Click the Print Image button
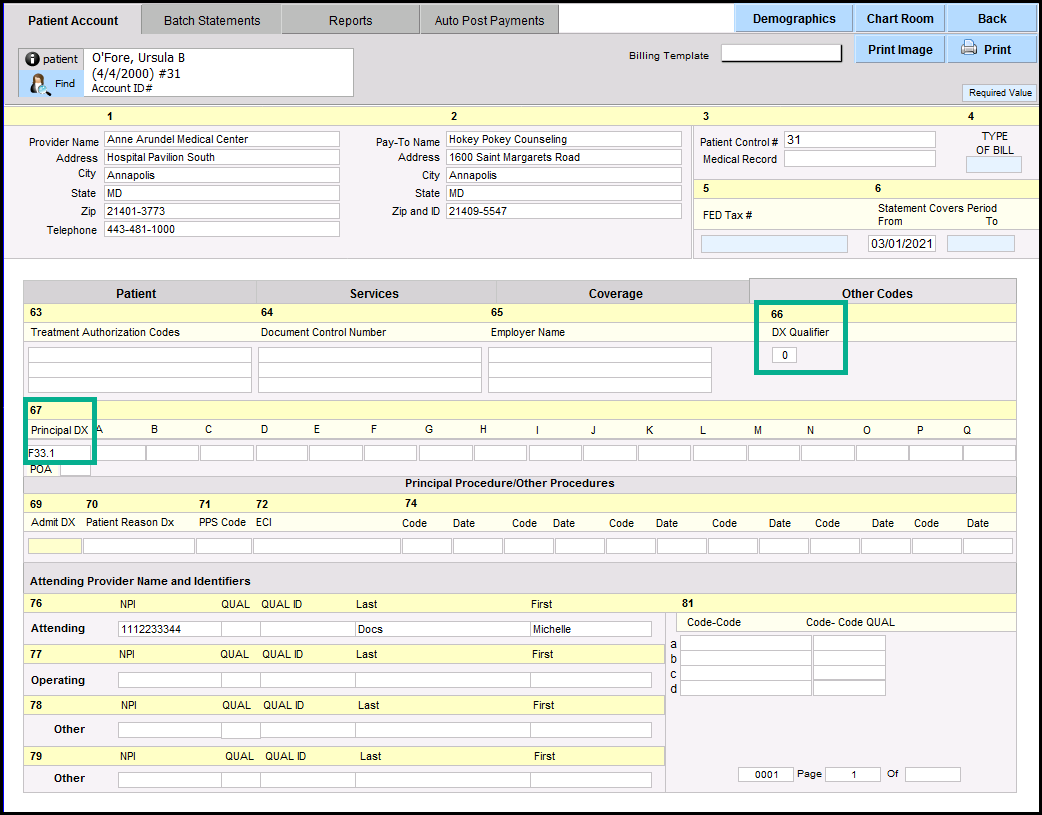The image size is (1042, 815). point(899,49)
